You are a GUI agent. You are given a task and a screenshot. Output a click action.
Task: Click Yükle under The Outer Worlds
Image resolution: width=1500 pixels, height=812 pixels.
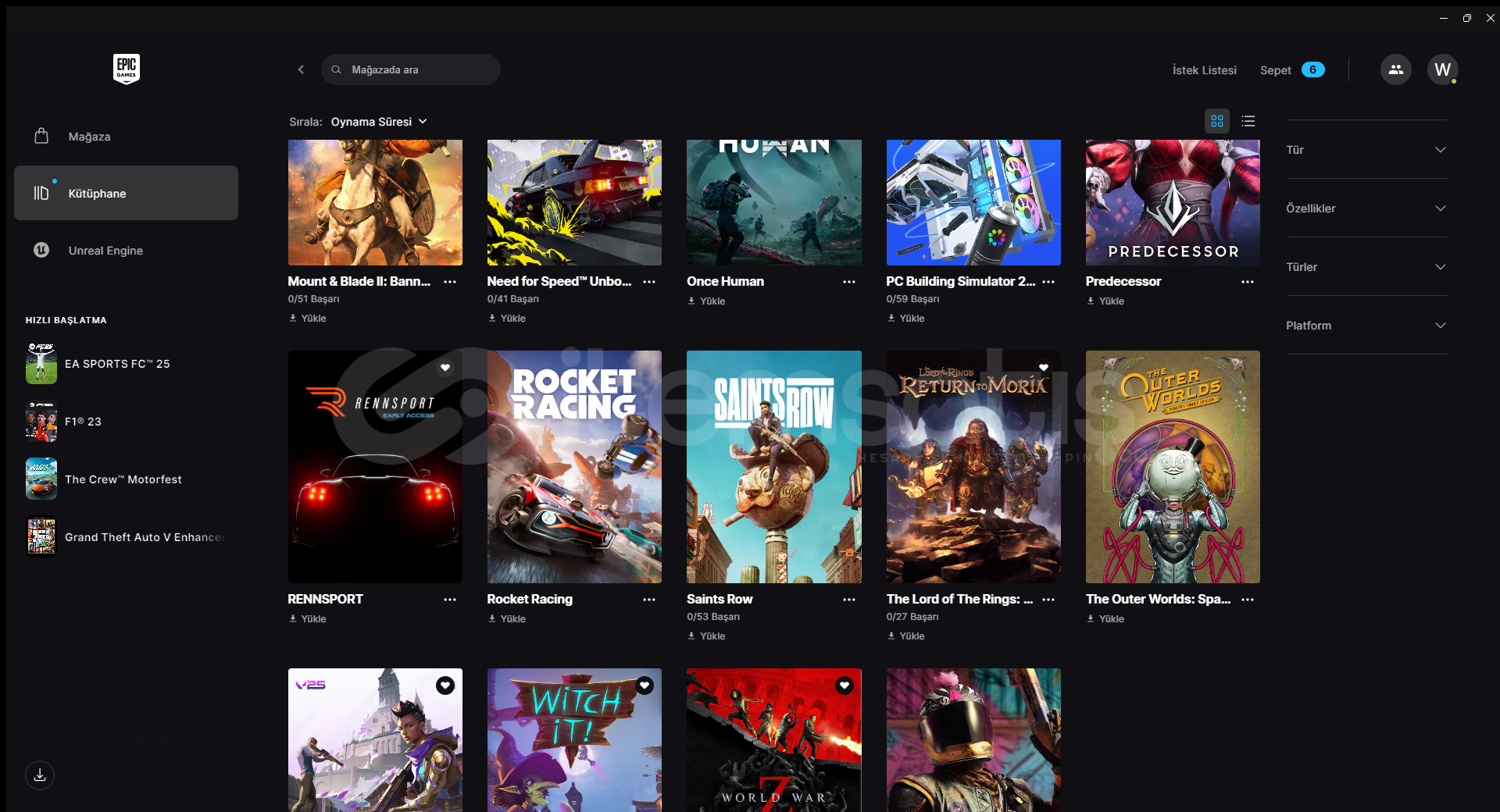(x=1105, y=619)
